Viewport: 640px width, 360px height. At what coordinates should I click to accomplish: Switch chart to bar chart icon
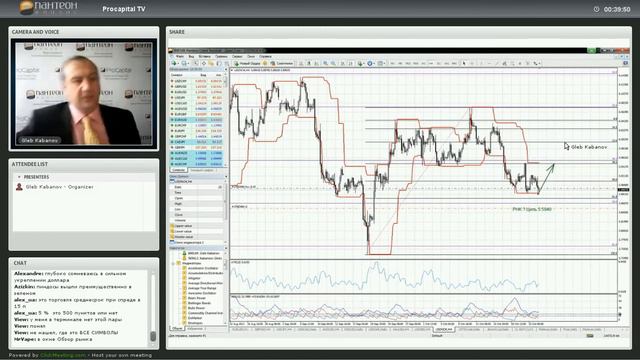point(301,63)
